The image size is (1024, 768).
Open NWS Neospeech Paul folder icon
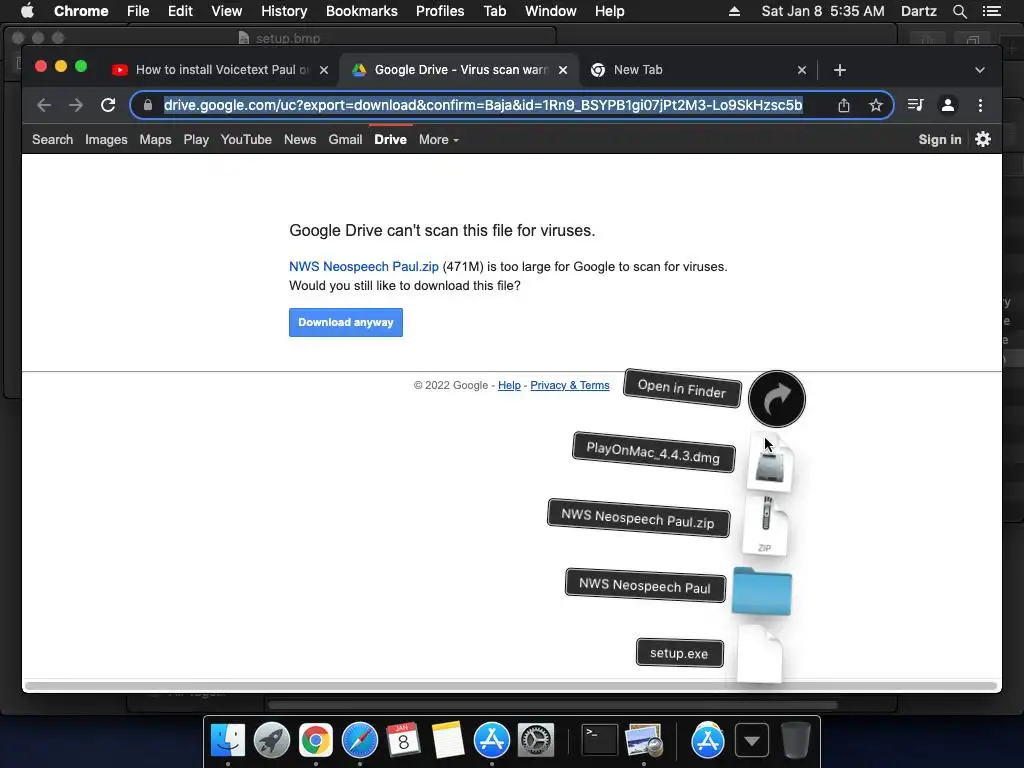[761, 591]
